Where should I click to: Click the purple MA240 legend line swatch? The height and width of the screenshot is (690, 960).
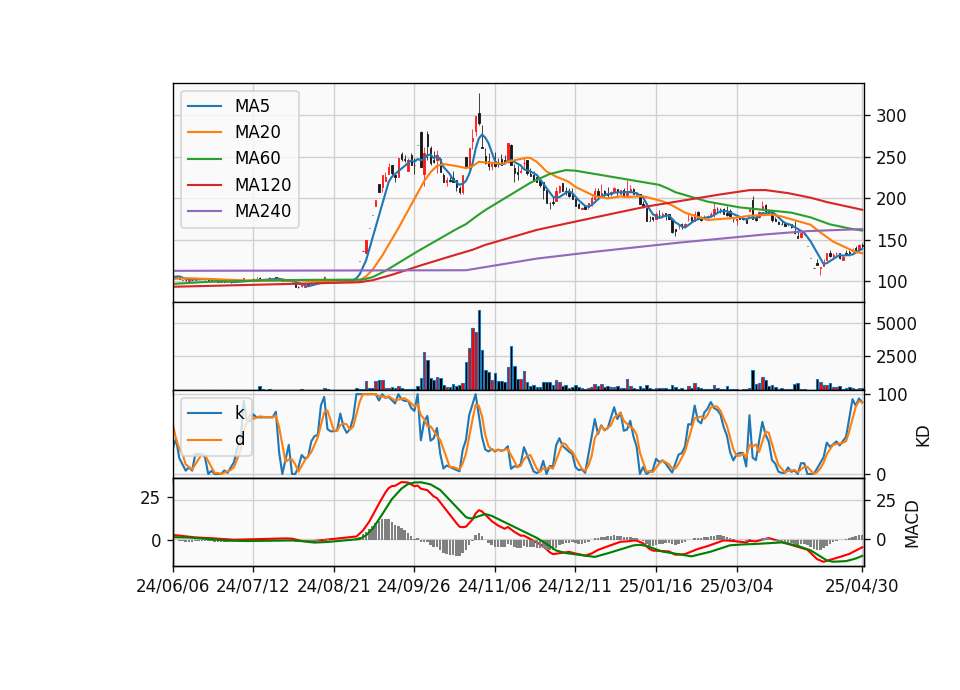(204, 212)
